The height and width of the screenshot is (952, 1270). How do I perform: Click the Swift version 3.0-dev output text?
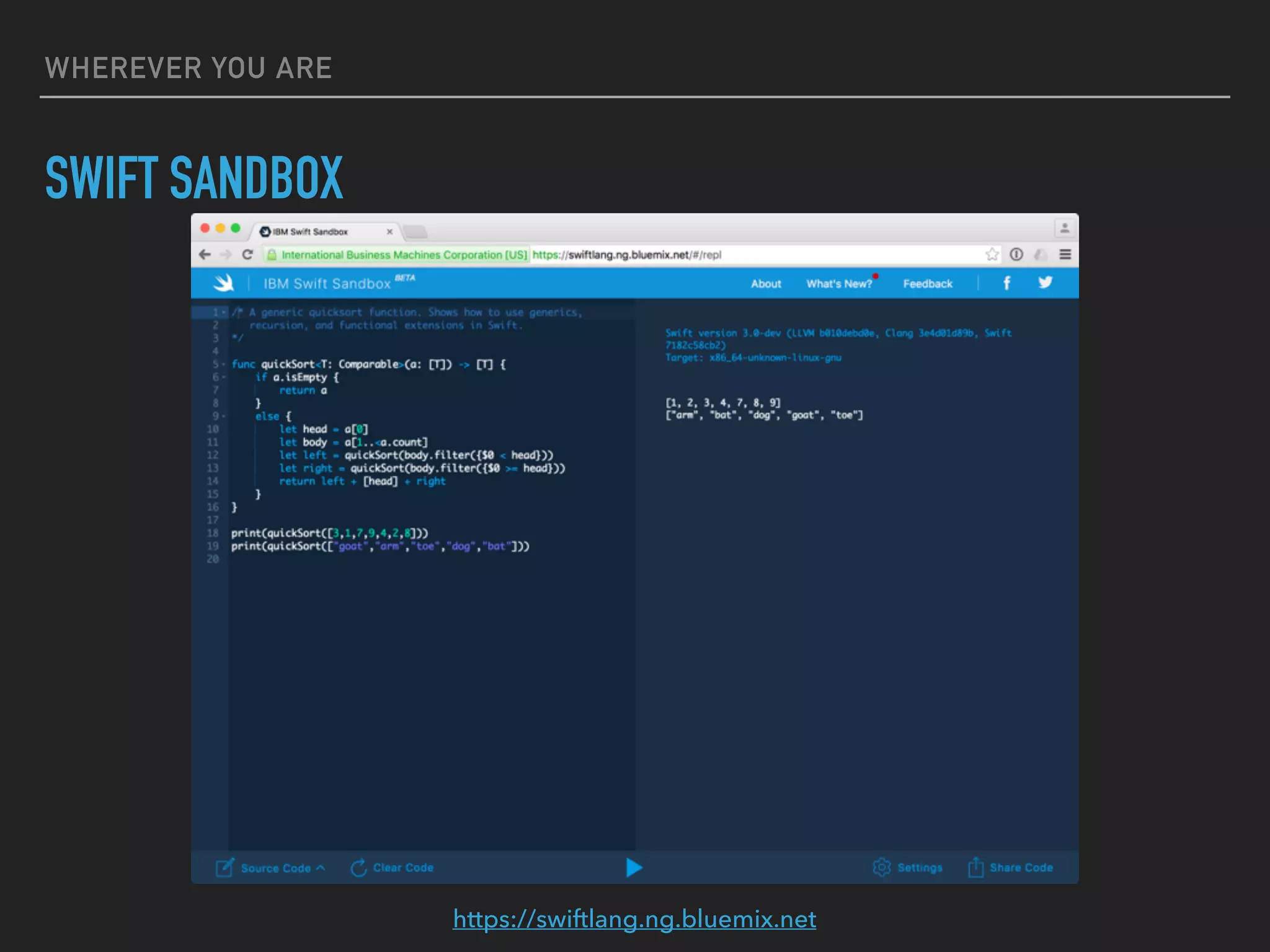[x=838, y=339]
